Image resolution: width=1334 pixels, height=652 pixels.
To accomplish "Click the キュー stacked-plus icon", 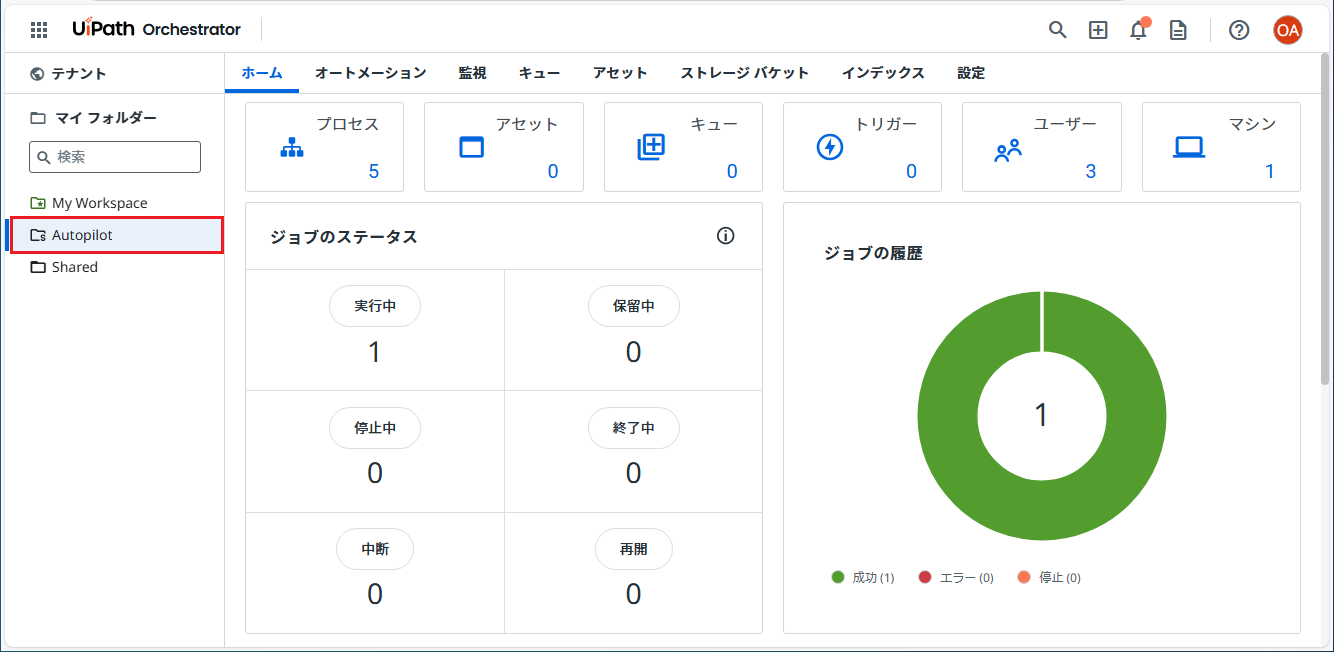I will (x=651, y=147).
